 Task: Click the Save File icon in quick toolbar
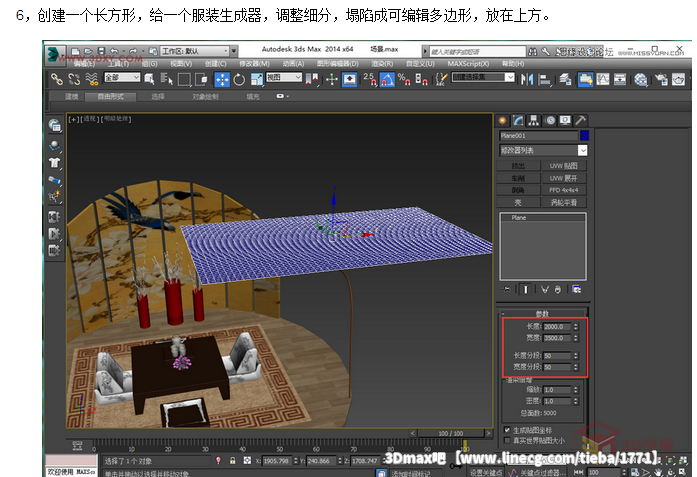(101, 51)
